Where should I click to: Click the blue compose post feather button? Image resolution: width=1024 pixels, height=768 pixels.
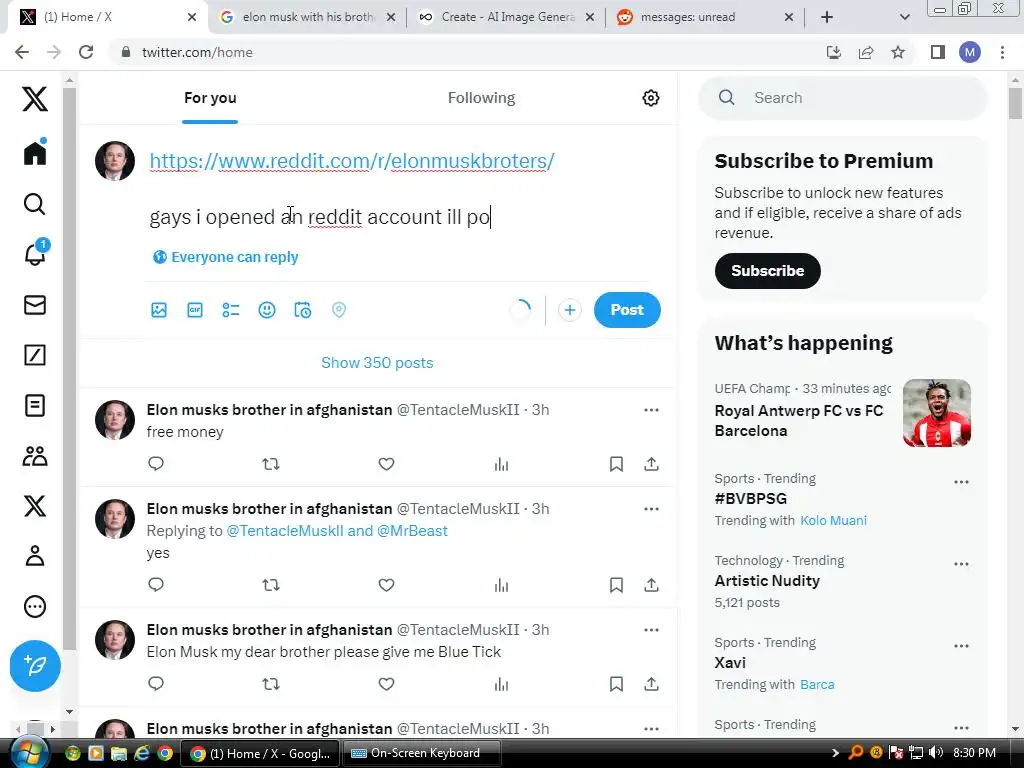[x=35, y=665]
